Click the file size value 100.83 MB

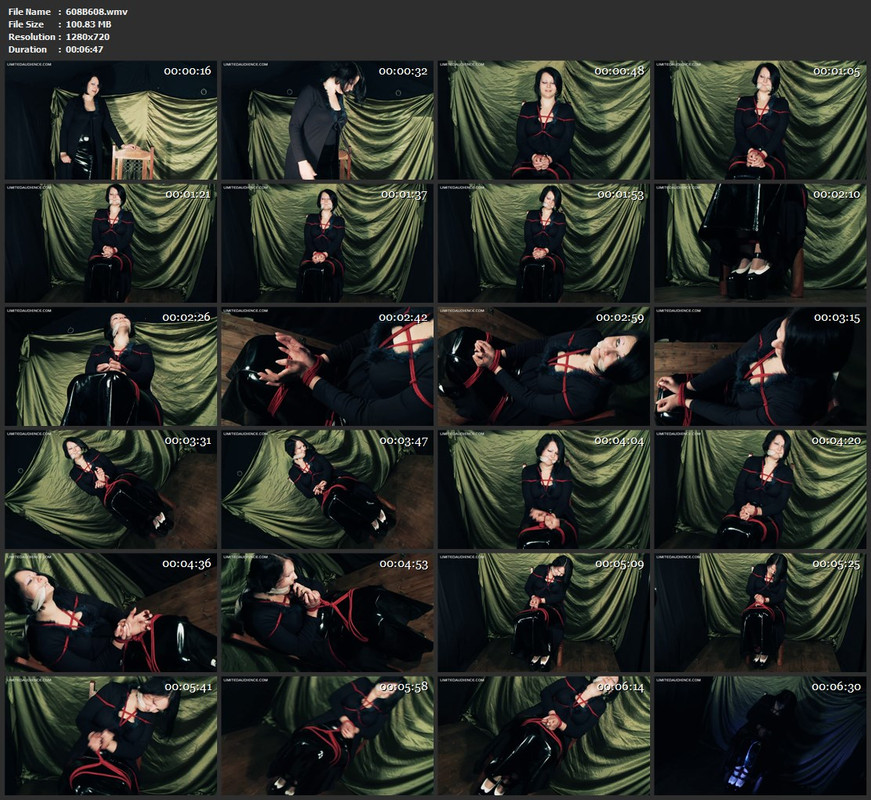pyautogui.click(x=88, y=24)
